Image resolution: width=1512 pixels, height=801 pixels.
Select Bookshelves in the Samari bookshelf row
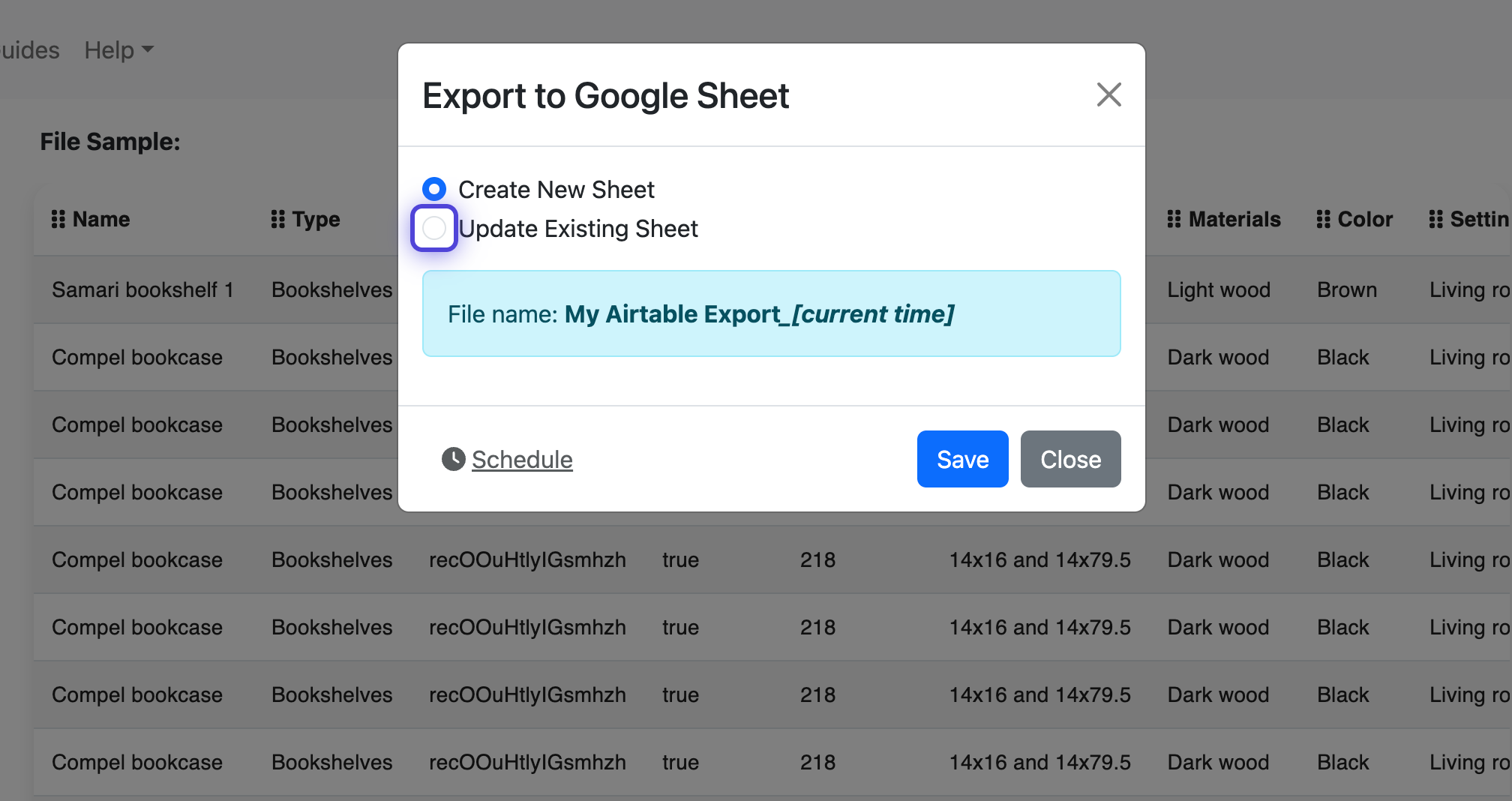click(332, 289)
